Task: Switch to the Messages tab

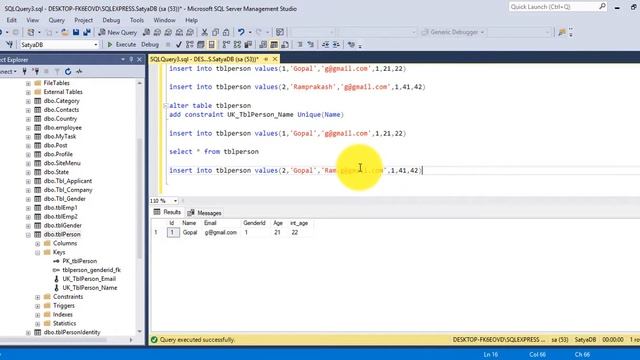Action: click(x=204, y=213)
